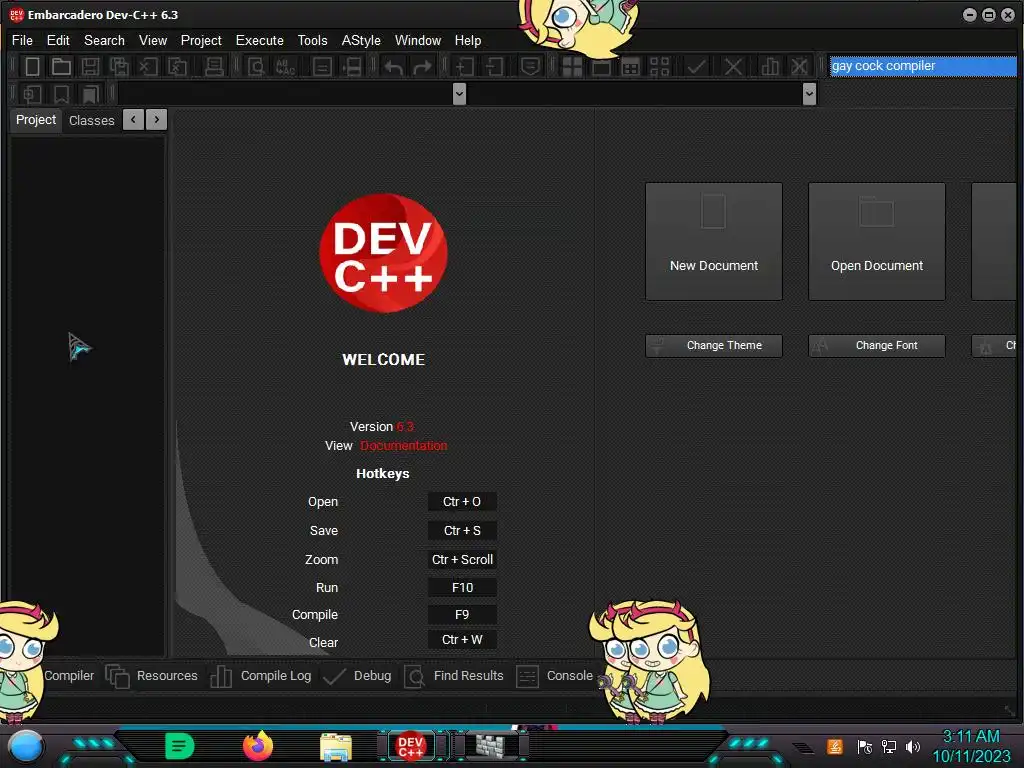Switch to the Project sidebar tab
This screenshot has width=1024, height=768.
[36, 120]
